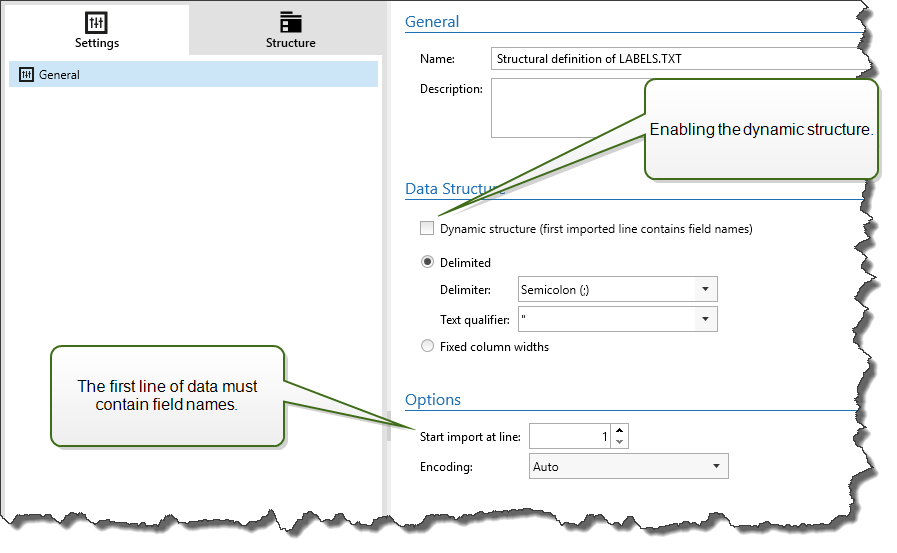Increase Start import at line with up arrow
897x553 pixels.
point(620,431)
